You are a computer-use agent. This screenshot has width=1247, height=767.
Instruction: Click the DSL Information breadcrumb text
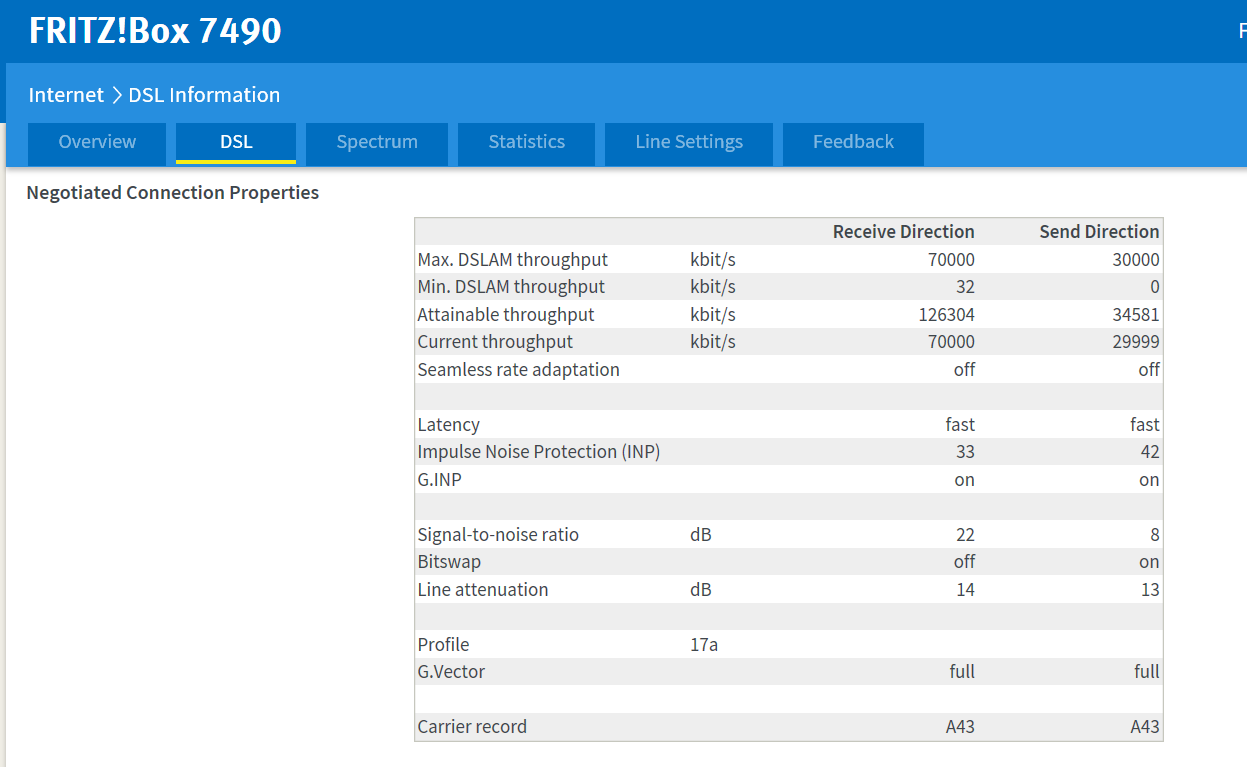204,95
